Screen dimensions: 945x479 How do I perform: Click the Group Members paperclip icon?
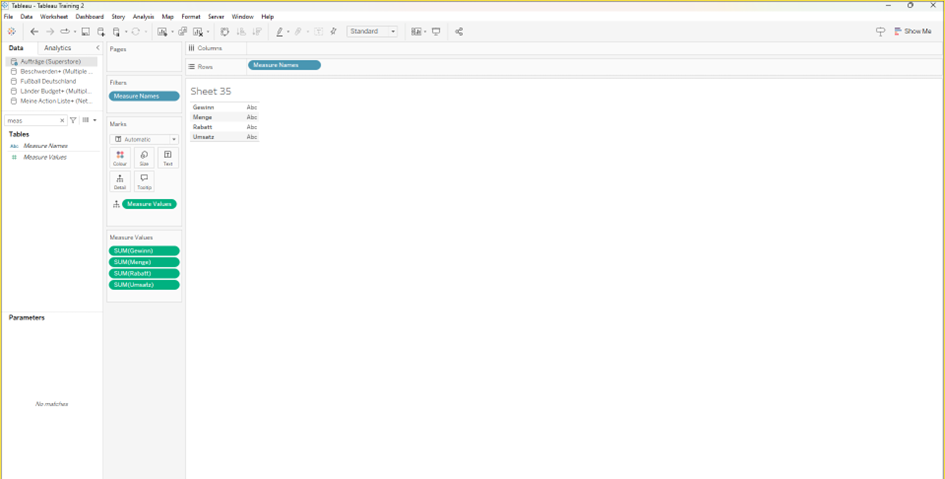298,31
